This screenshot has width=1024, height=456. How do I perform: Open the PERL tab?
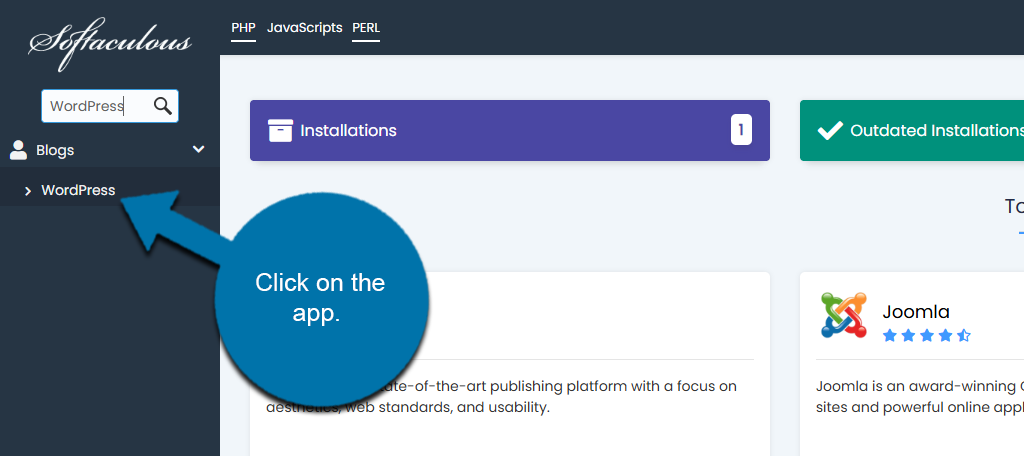pyautogui.click(x=366, y=28)
